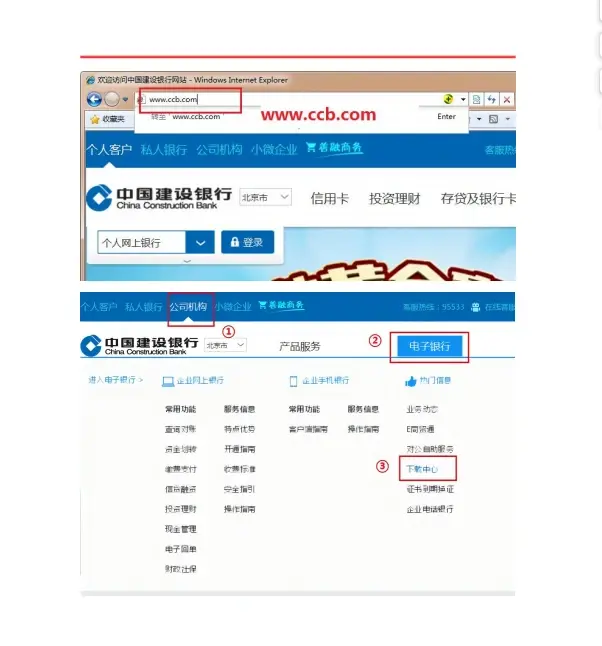This screenshot has height=646, width=602.
Task: Click the laptop icon beside 企业网上银行
Action: pos(168,382)
